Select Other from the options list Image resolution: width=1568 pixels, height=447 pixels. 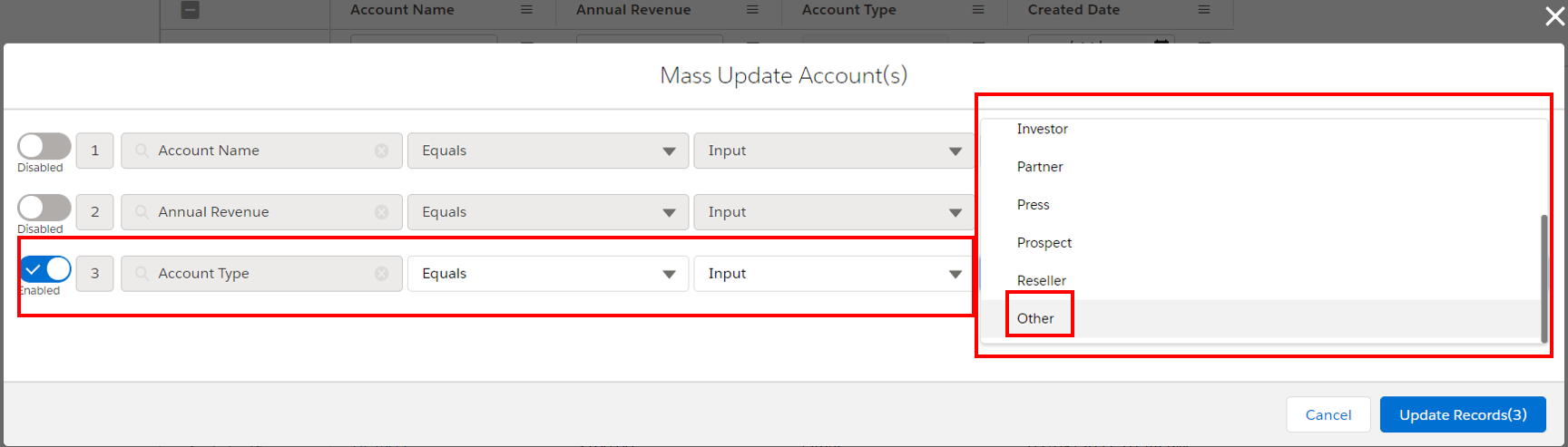pos(1035,318)
